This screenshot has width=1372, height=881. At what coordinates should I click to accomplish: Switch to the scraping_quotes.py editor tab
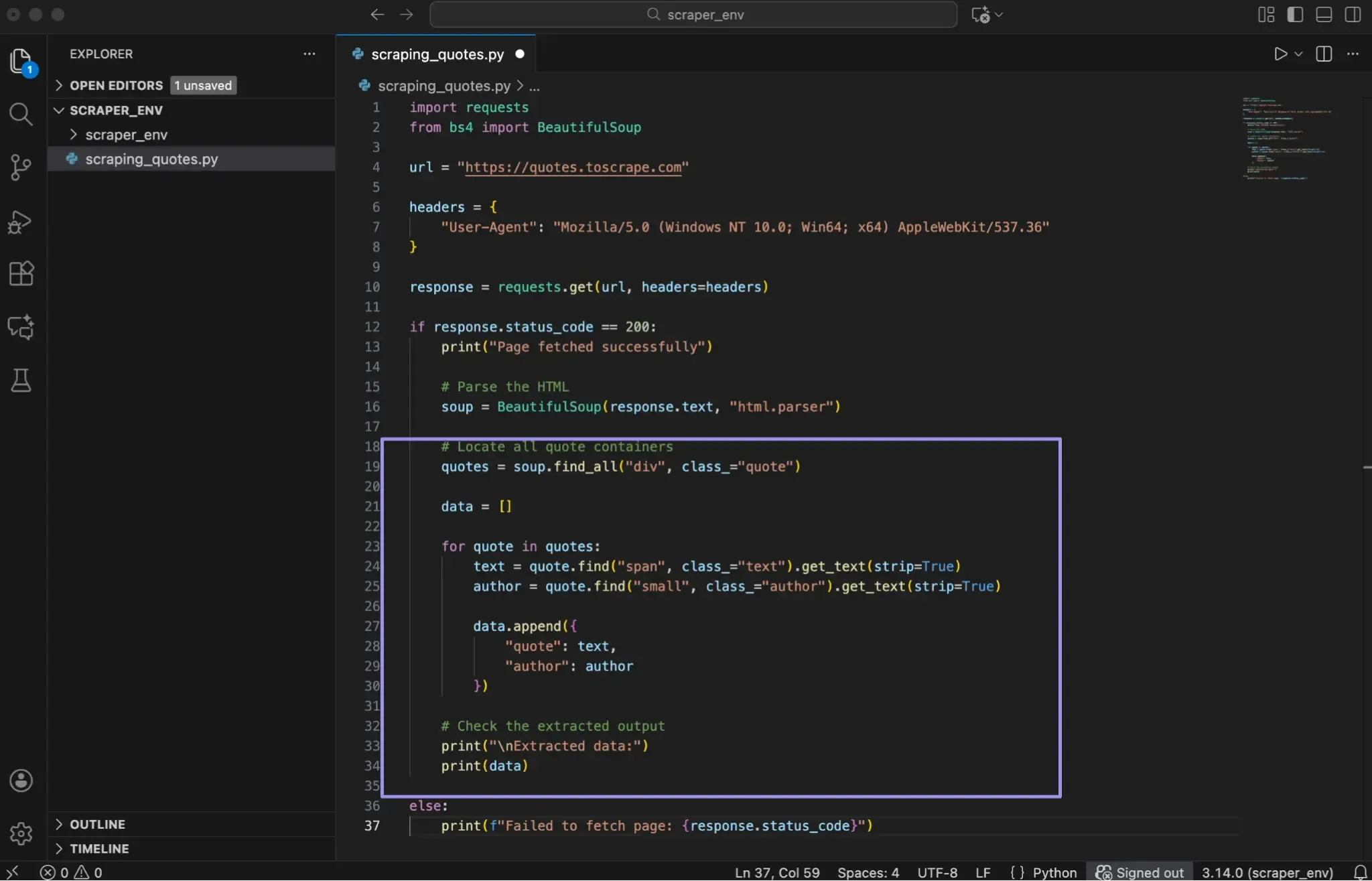(436, 54)
